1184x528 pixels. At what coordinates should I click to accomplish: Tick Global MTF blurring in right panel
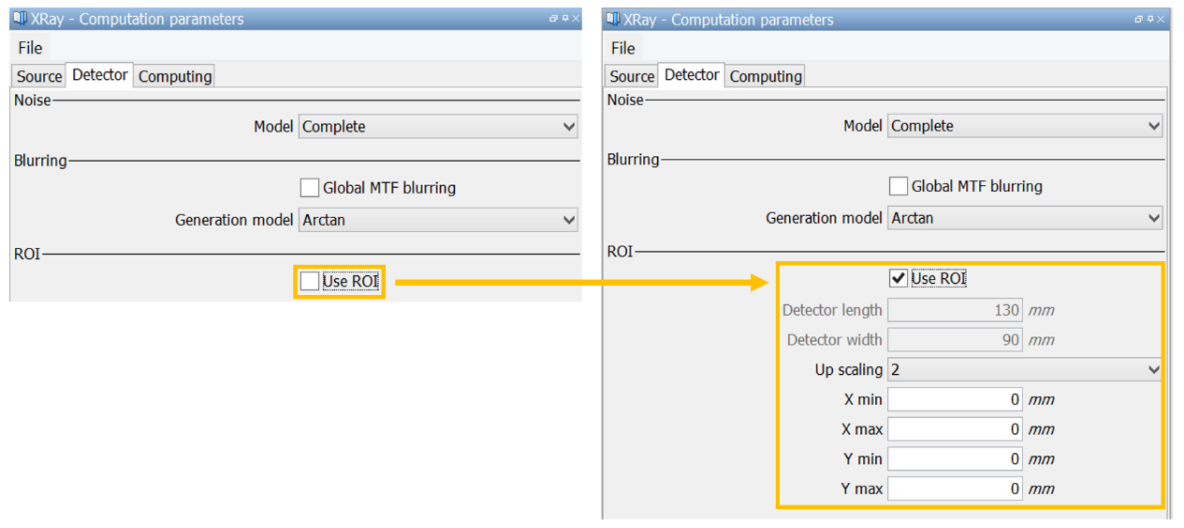898,186
